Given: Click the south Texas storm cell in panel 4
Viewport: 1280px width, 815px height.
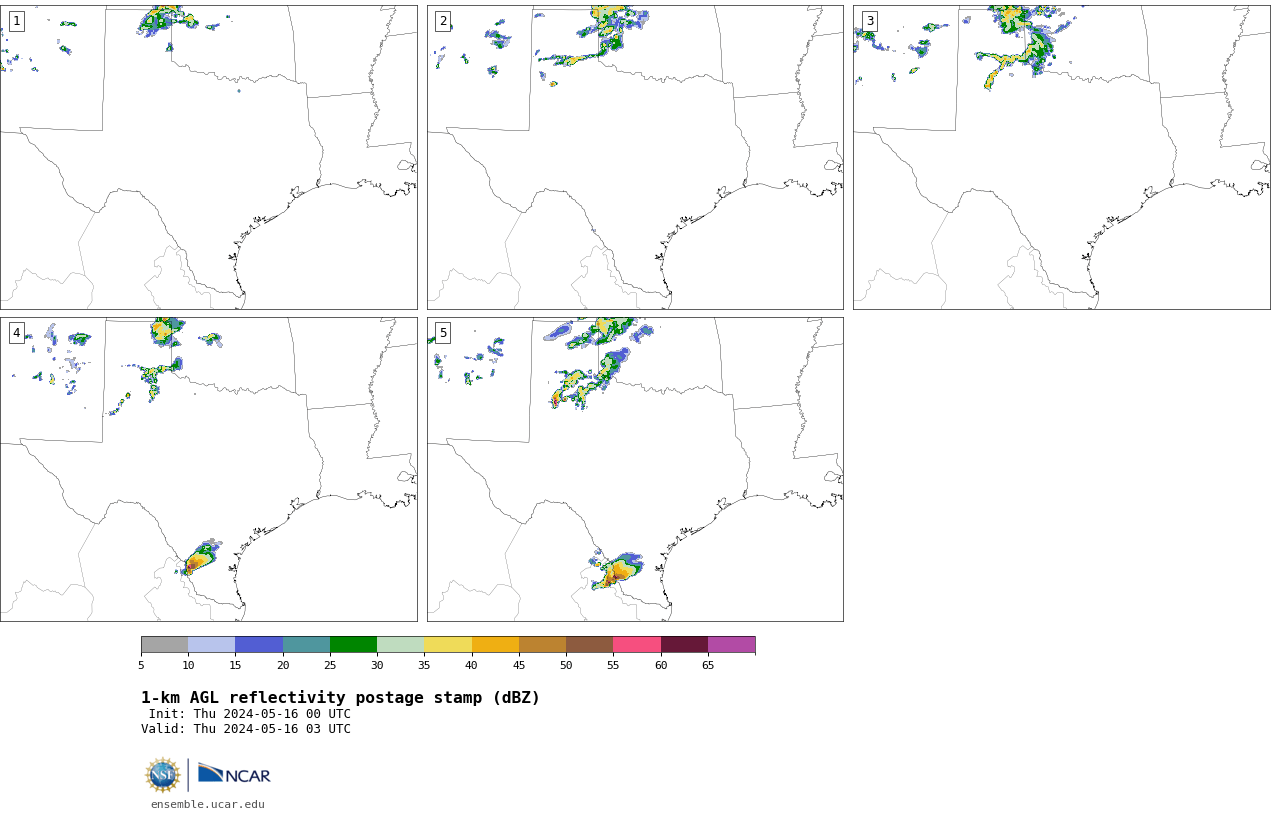Looking at the screenshot, I should click(198, 558).
